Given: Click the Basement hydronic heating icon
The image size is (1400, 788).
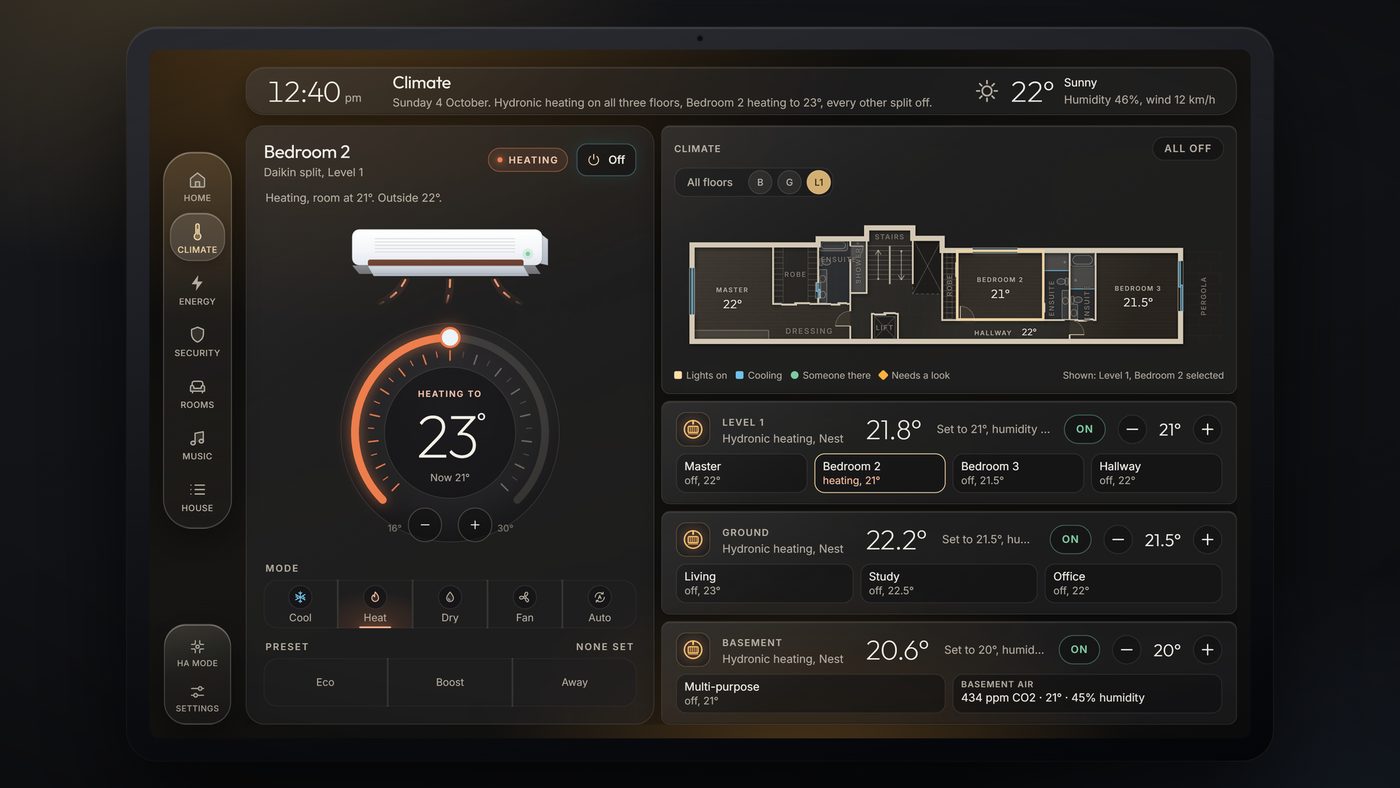Looking at the screenshot, I should tap(693, 649).
